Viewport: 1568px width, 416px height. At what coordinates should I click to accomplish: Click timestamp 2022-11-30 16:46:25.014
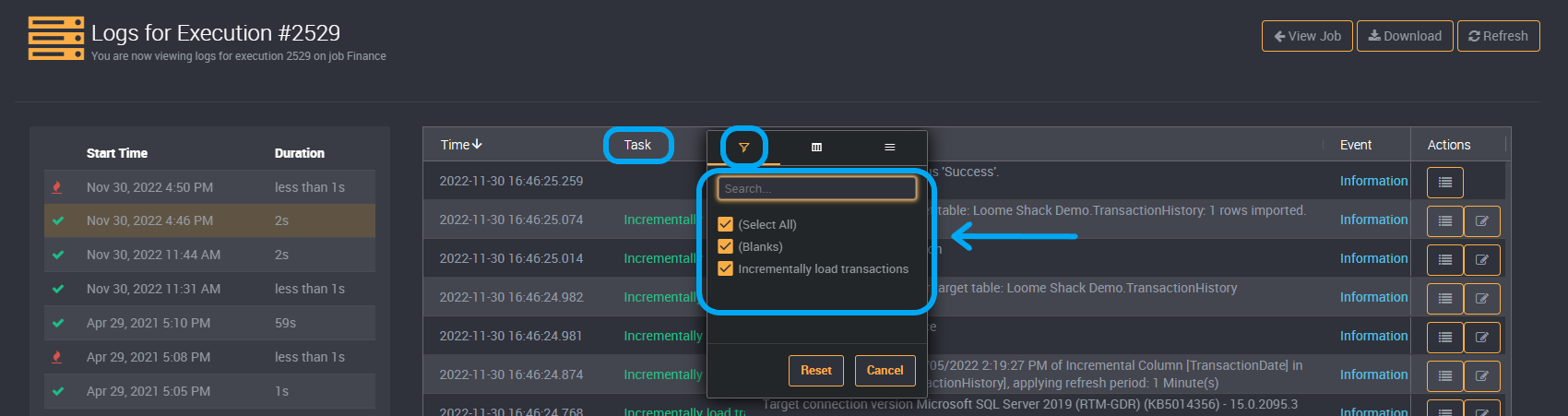coord(511,258)
